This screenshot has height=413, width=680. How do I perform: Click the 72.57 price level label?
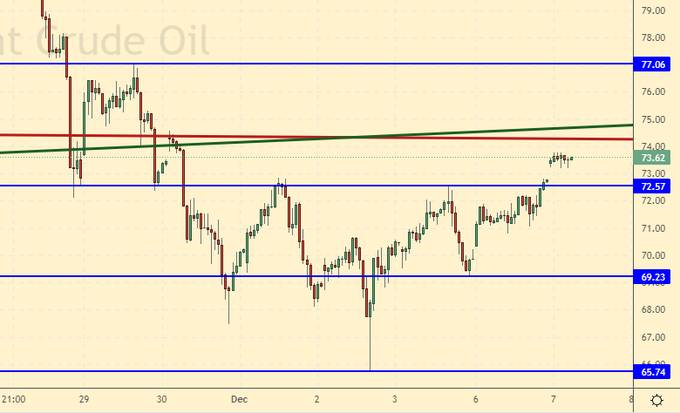tap(653, 186)
